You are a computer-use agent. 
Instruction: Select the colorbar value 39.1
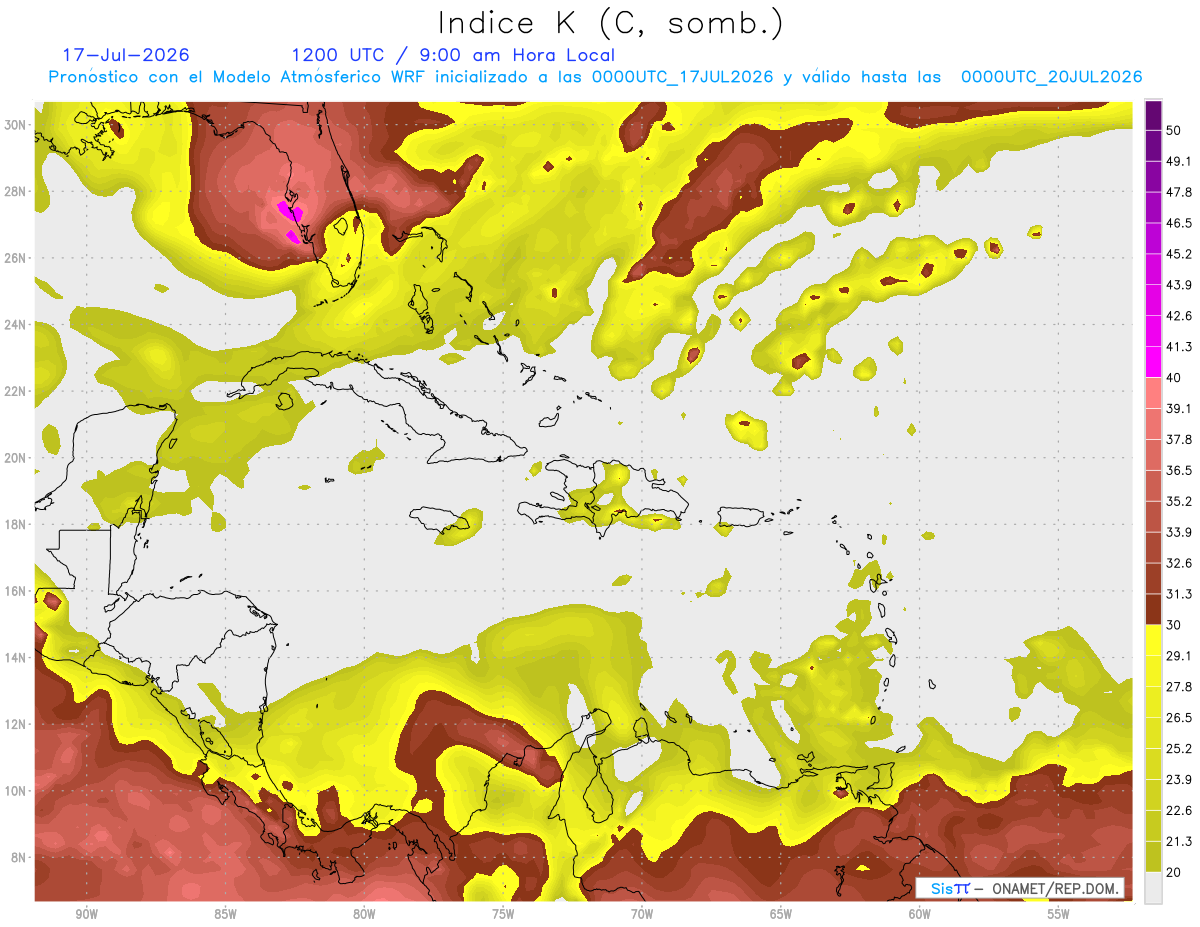pyautogui.click(x=1179, y=408)
